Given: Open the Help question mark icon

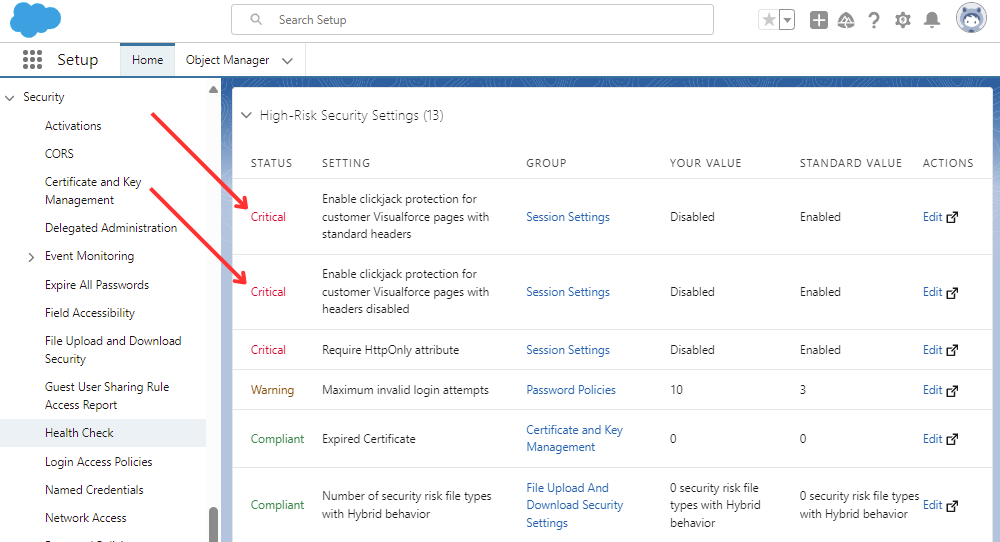Looking at the screenshot, I should 874,20.
